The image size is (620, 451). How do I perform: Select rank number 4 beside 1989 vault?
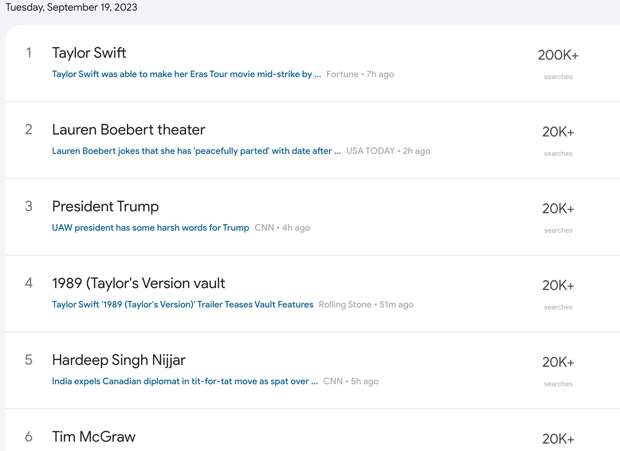tap(28, 283)
